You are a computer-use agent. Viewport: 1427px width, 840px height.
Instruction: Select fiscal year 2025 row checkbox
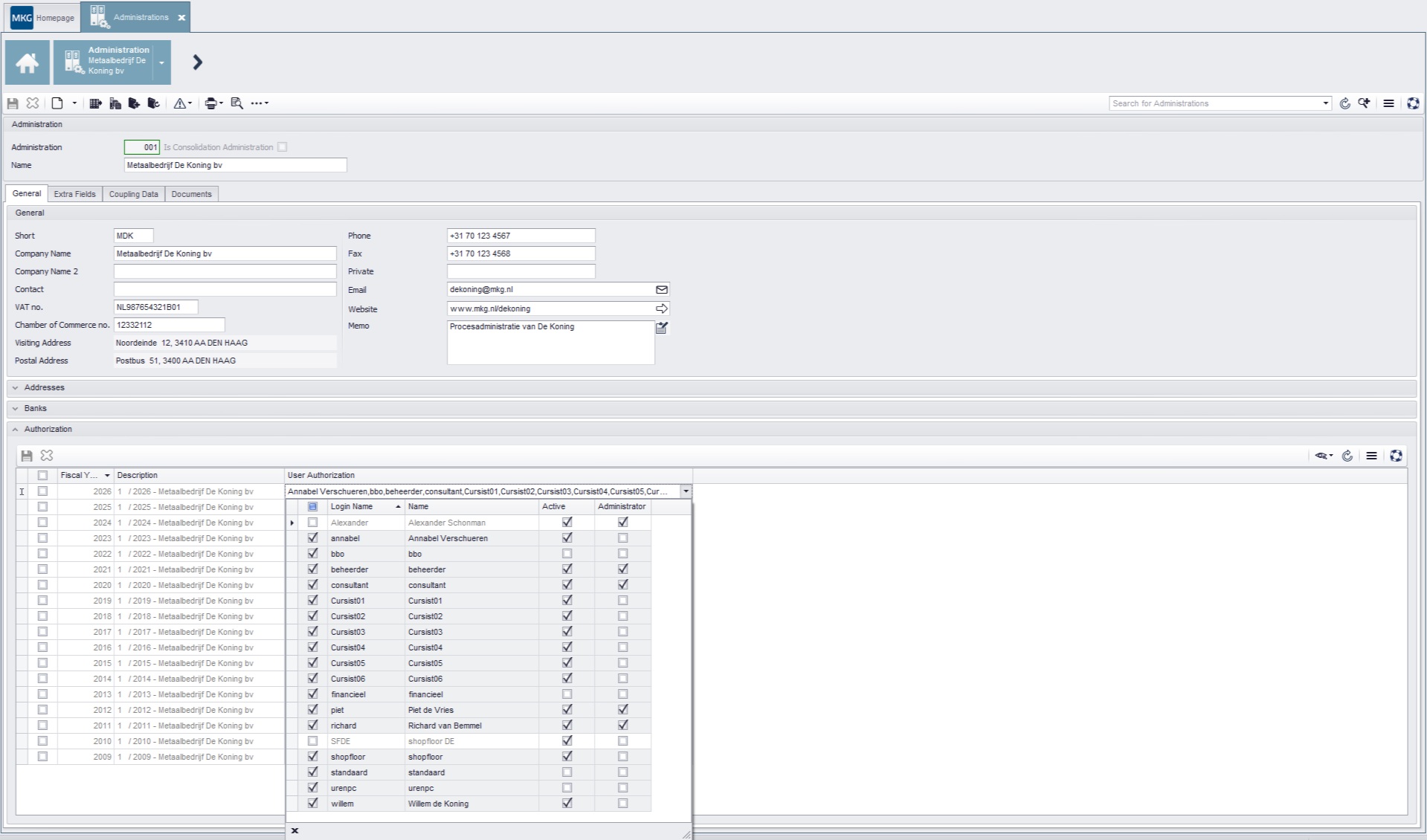click(x=42, y=507)
